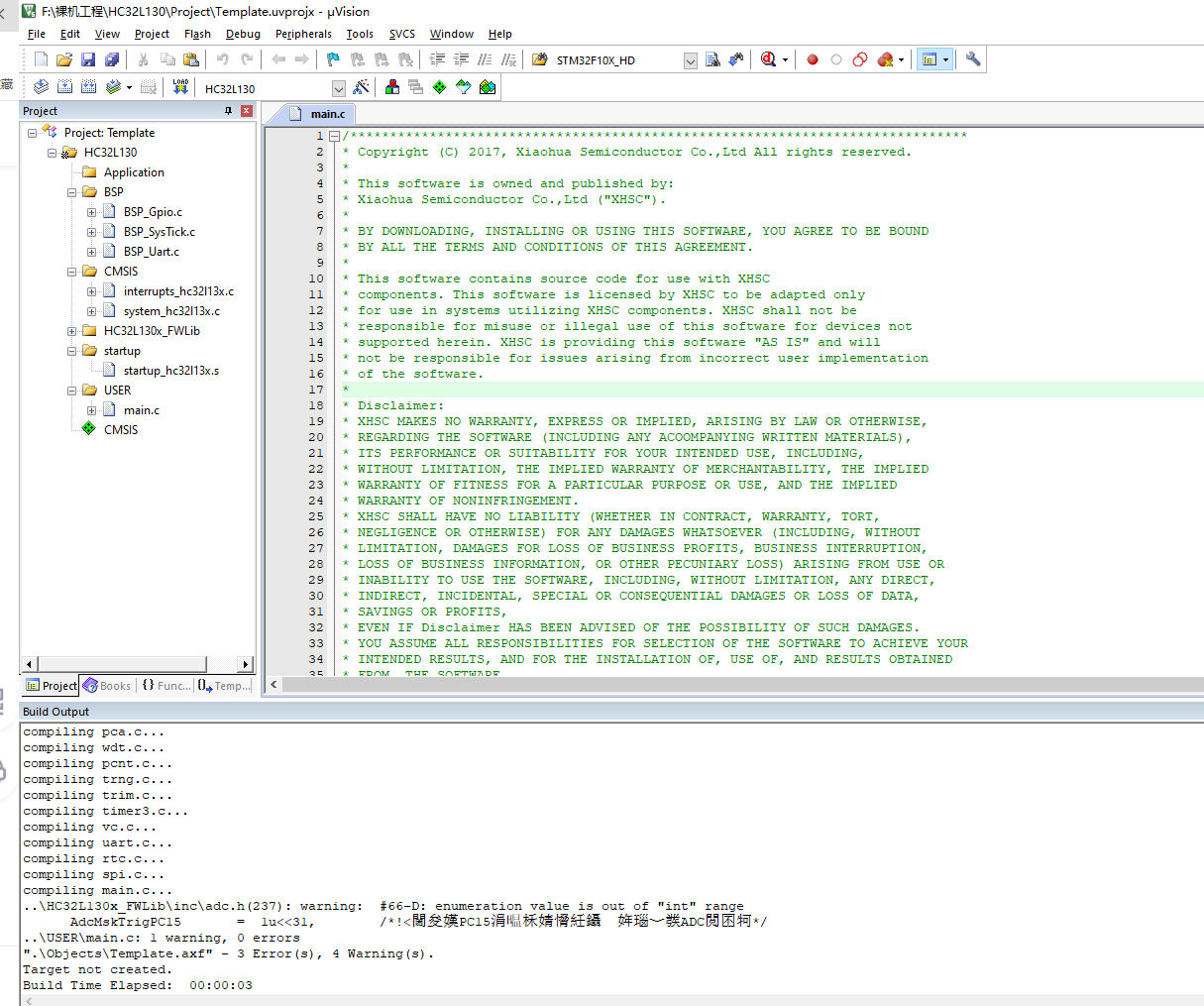Image resolution: width=1204 pixels, height=1006 pixels.
Task: Open a file using the folder icon
Action: click(64, 59)
